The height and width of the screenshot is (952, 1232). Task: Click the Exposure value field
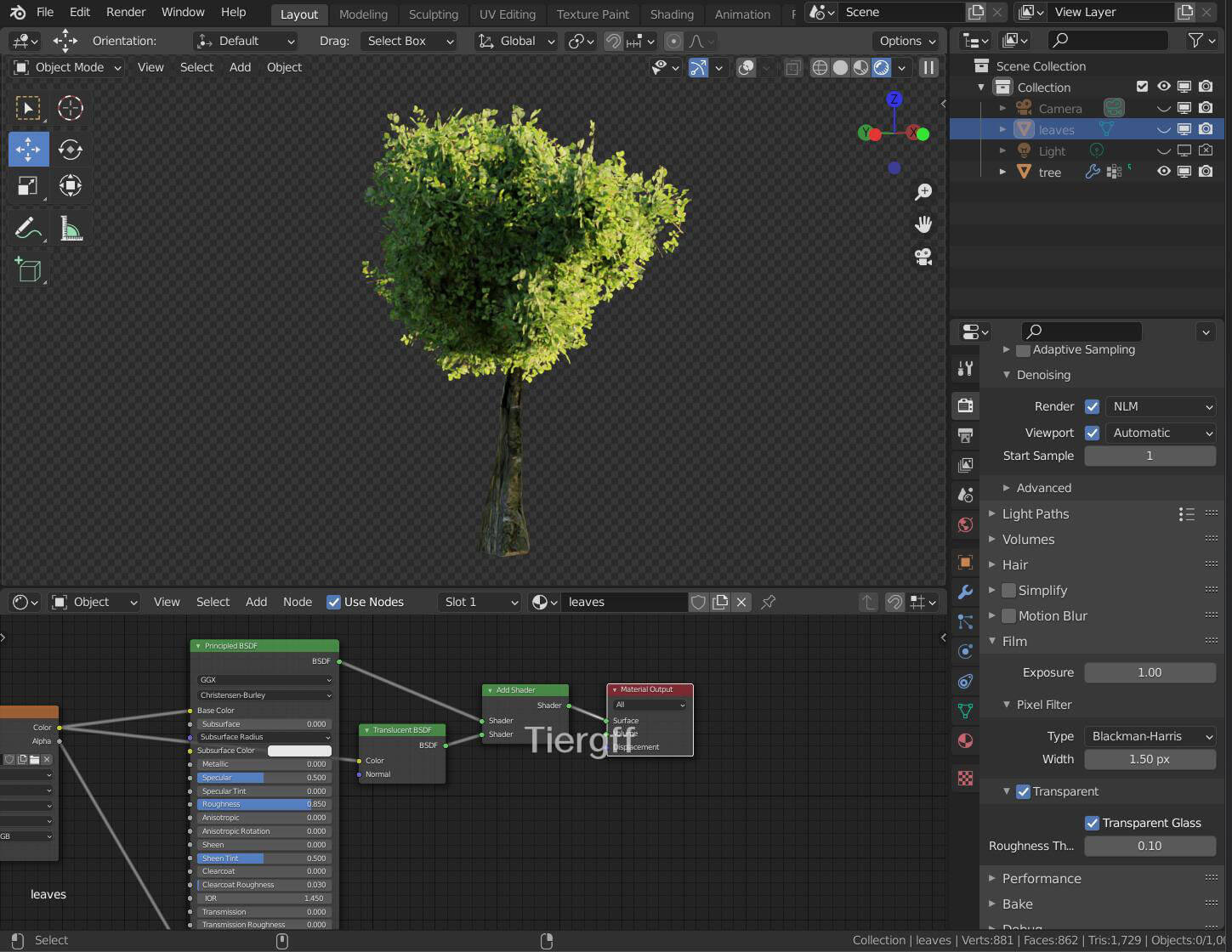coord(1149,672)
